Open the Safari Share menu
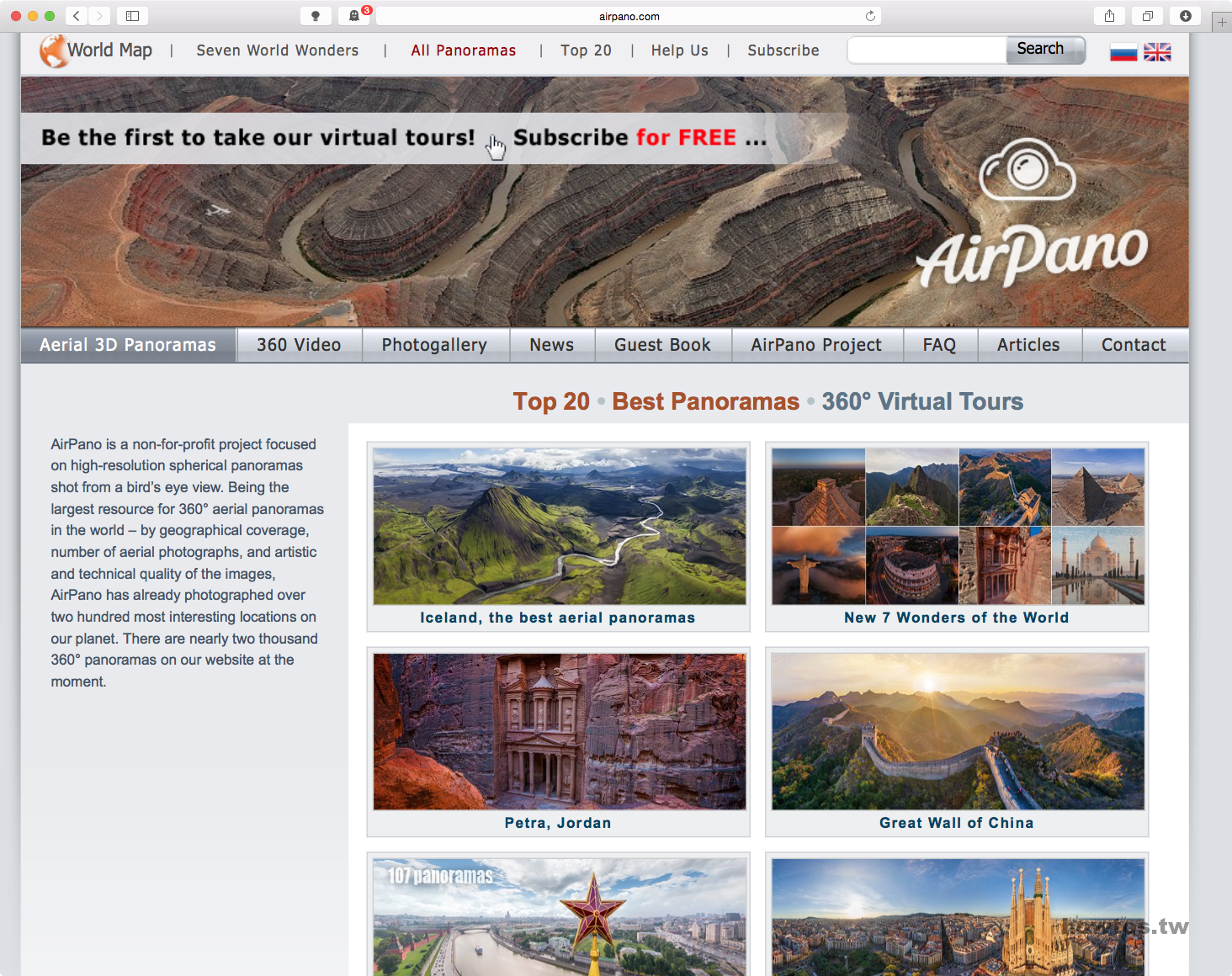 [1109, 16]
